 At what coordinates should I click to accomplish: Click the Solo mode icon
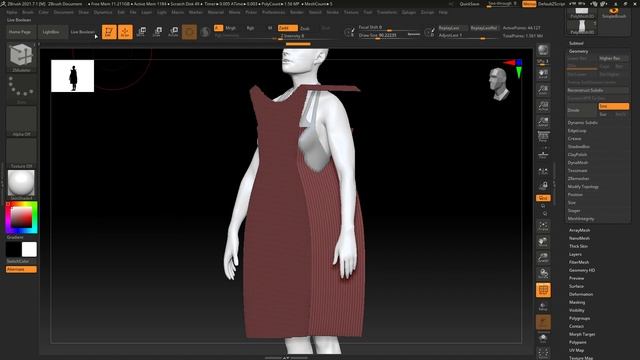click(x=543, y=338)
